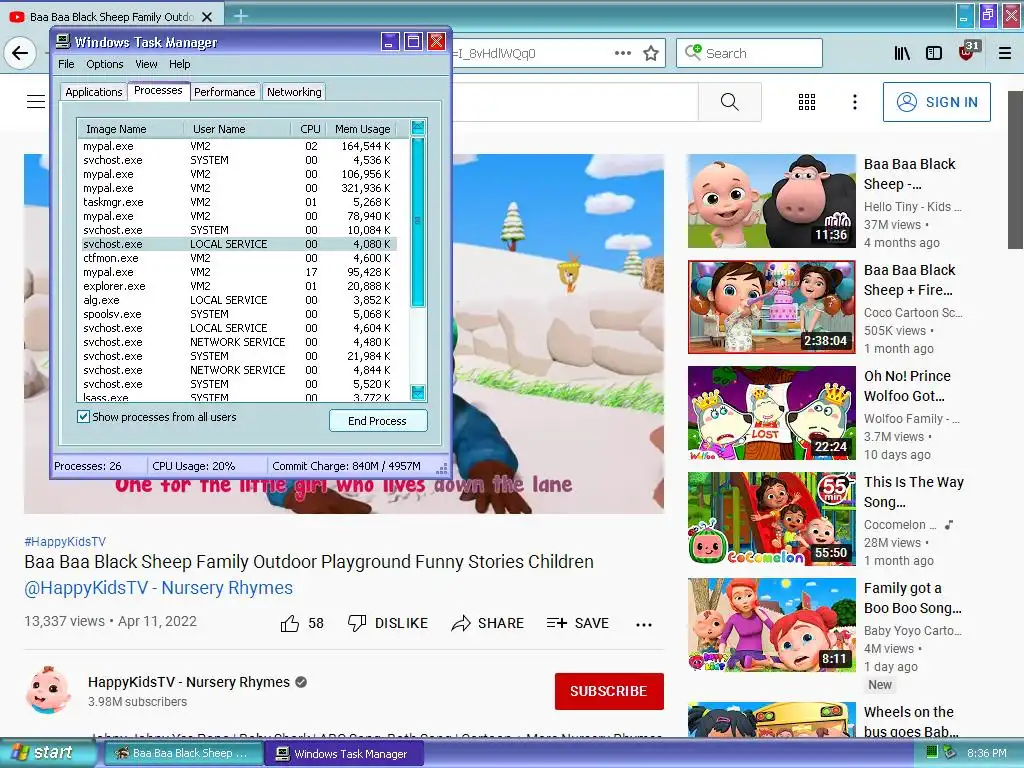Sort processes by Mem Usage column header
The image size is (1024, 768).
[x=362, y=129]
